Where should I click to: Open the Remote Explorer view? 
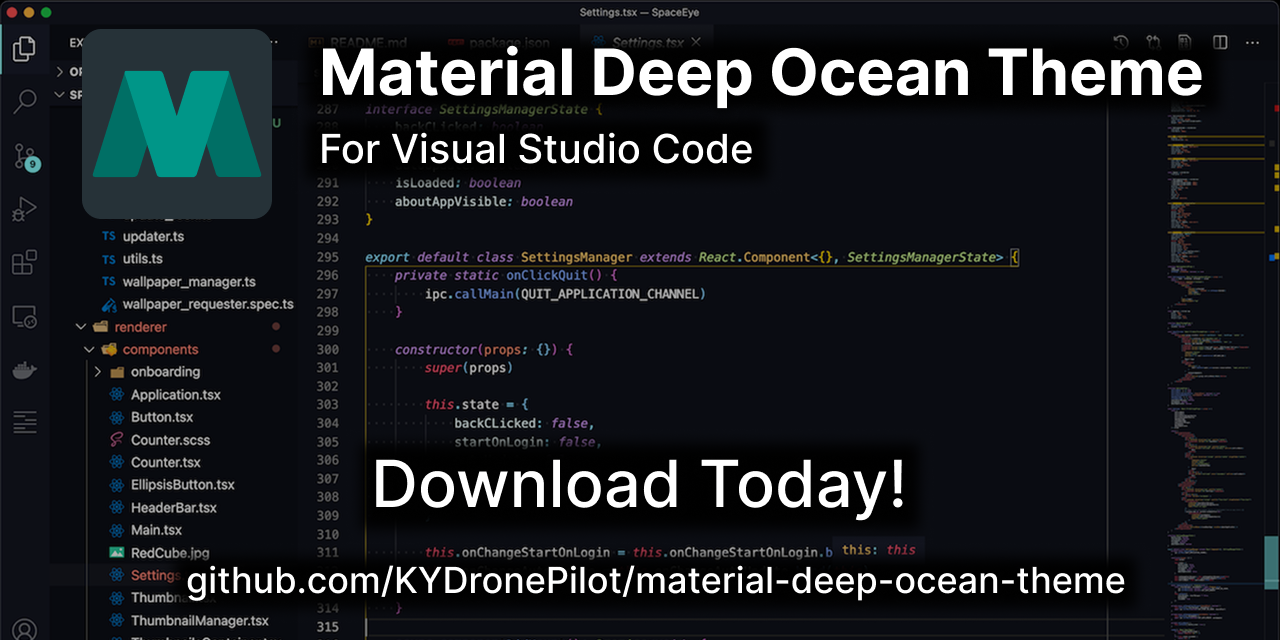(x=25, y=317)
